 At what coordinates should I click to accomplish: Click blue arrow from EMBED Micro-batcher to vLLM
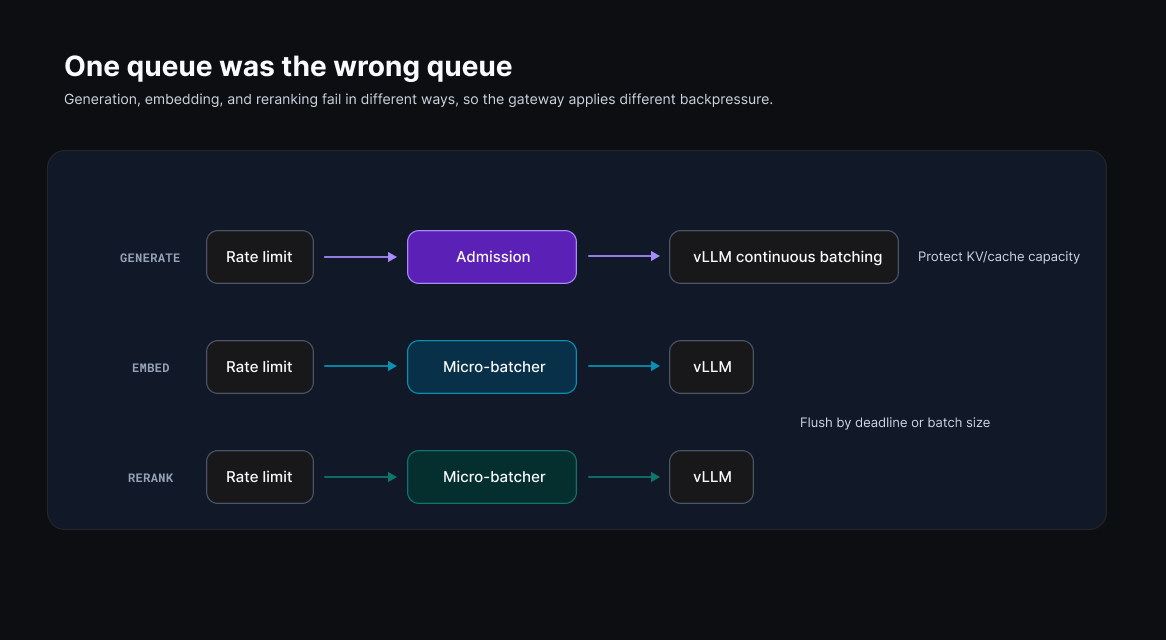click(624, 366)
